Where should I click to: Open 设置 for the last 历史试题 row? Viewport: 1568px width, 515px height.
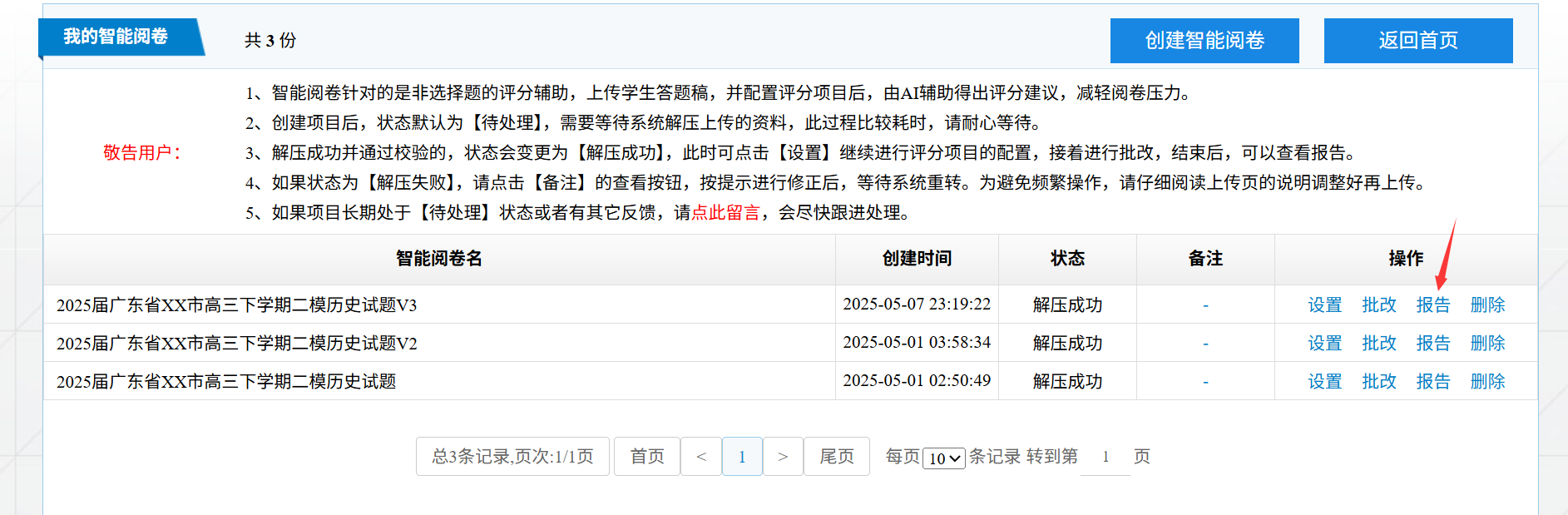1324,382
